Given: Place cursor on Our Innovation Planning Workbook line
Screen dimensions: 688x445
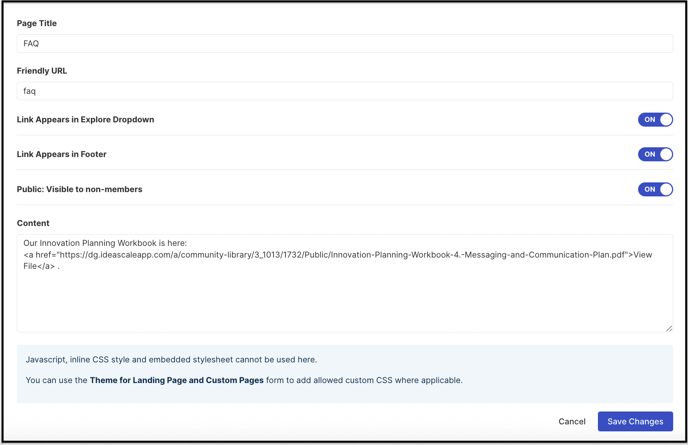Looking at the screenshot, I should [x=105, y=243].
